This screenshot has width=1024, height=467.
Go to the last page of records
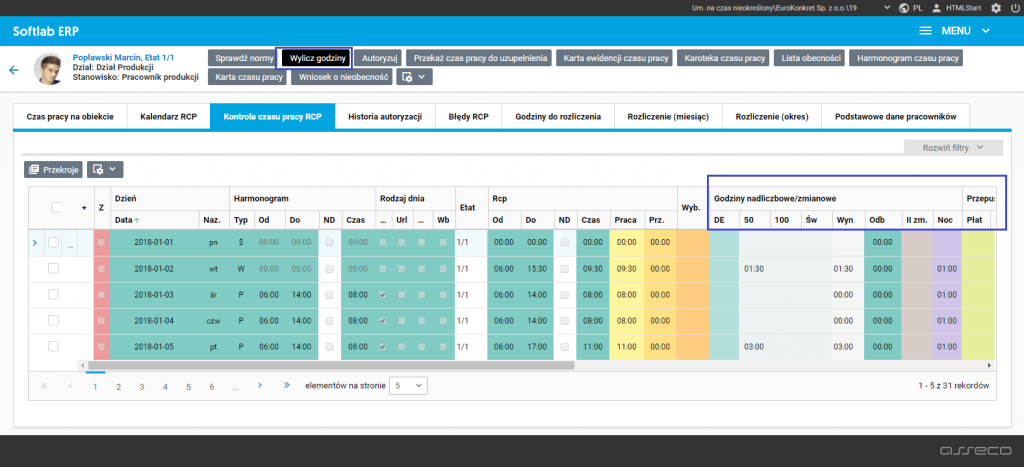pos(287,385)
